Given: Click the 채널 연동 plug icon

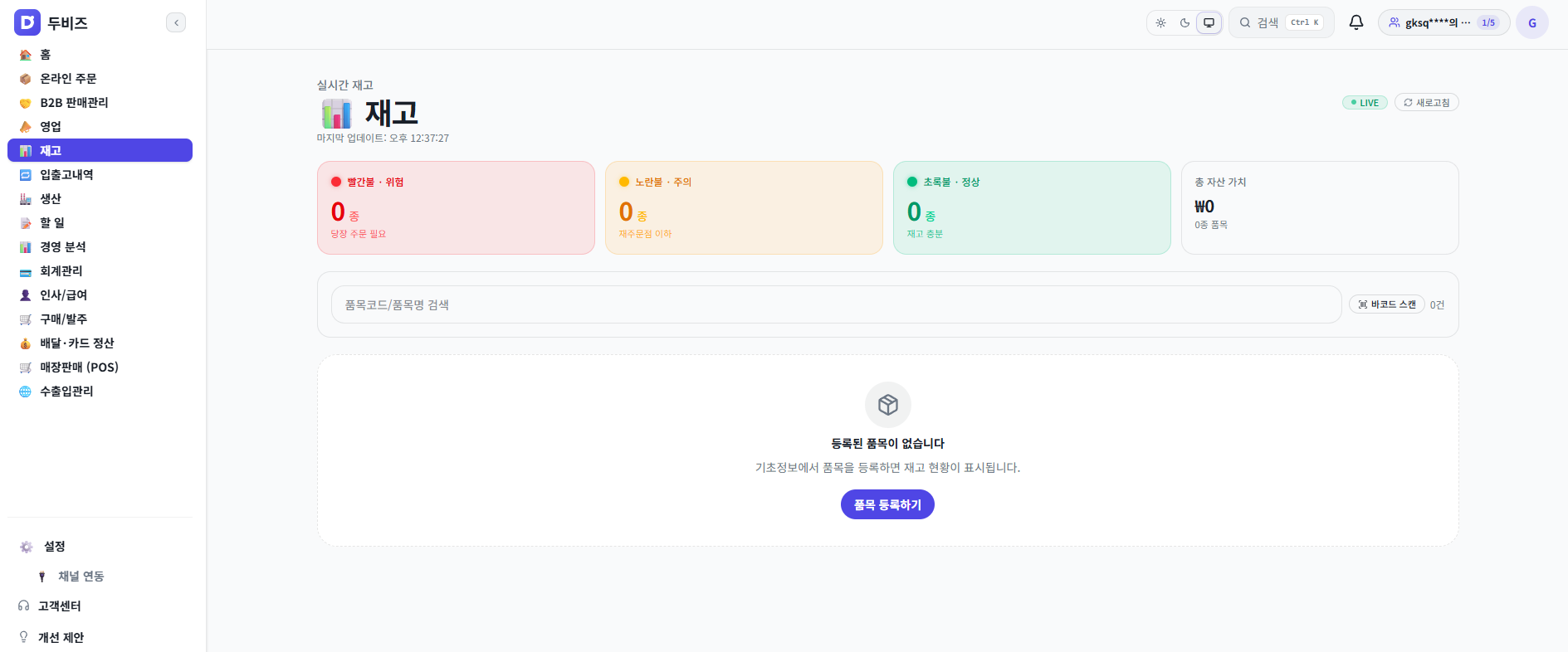Looking at the screenshot, I should tap(42, 577).
